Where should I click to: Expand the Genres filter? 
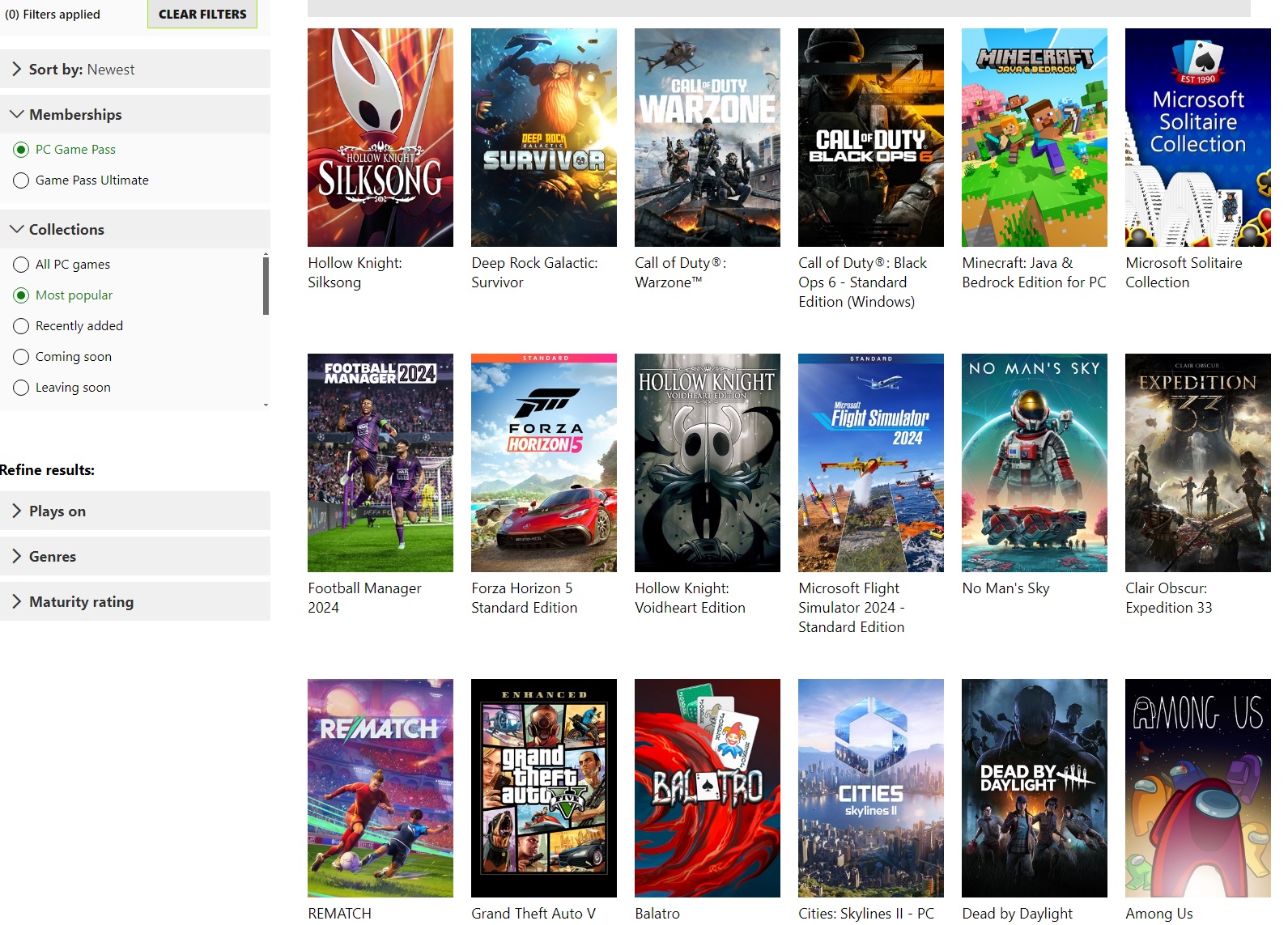(135, 556)
